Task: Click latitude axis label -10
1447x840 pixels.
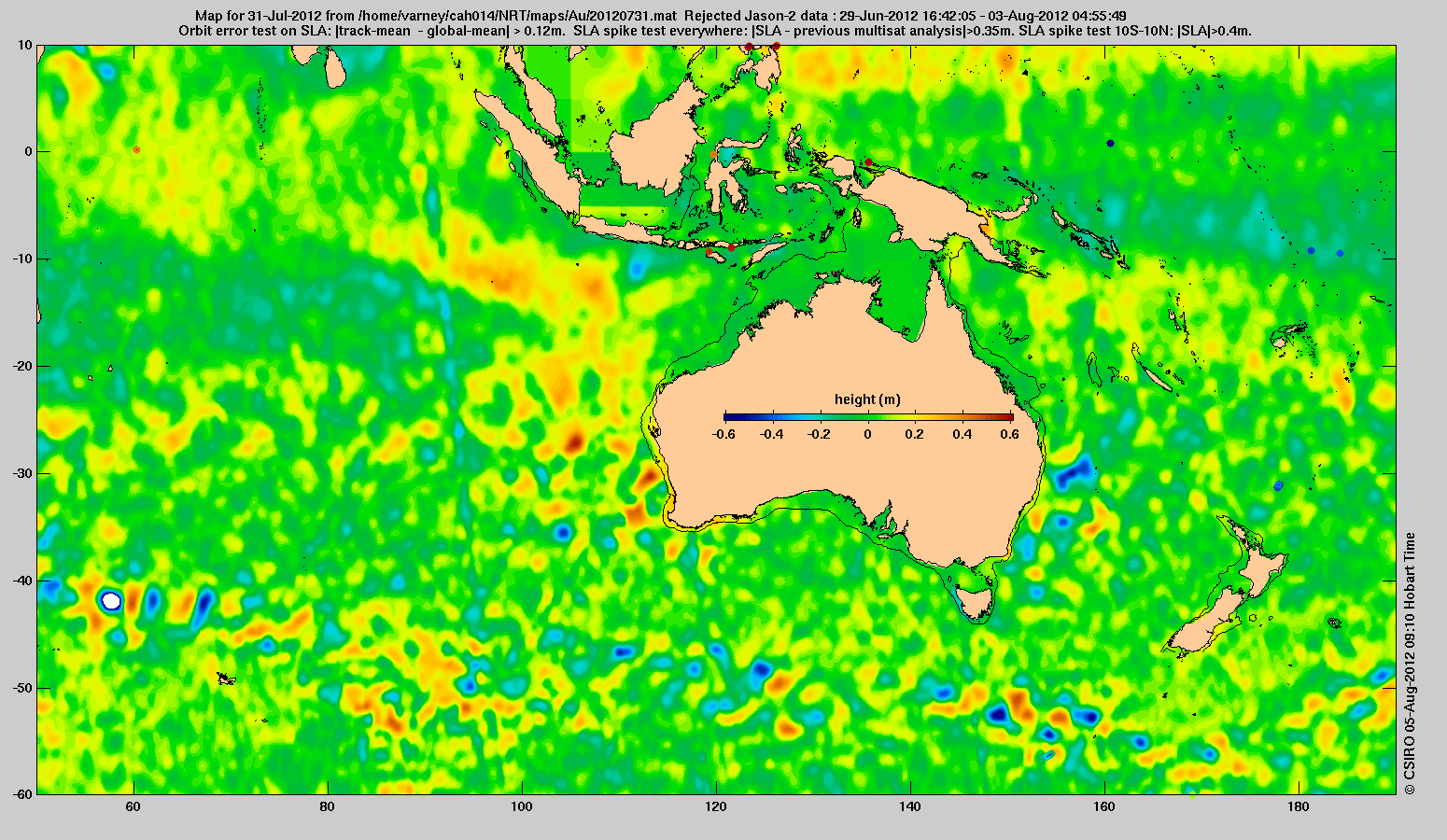Action: (x=21, y=259)
